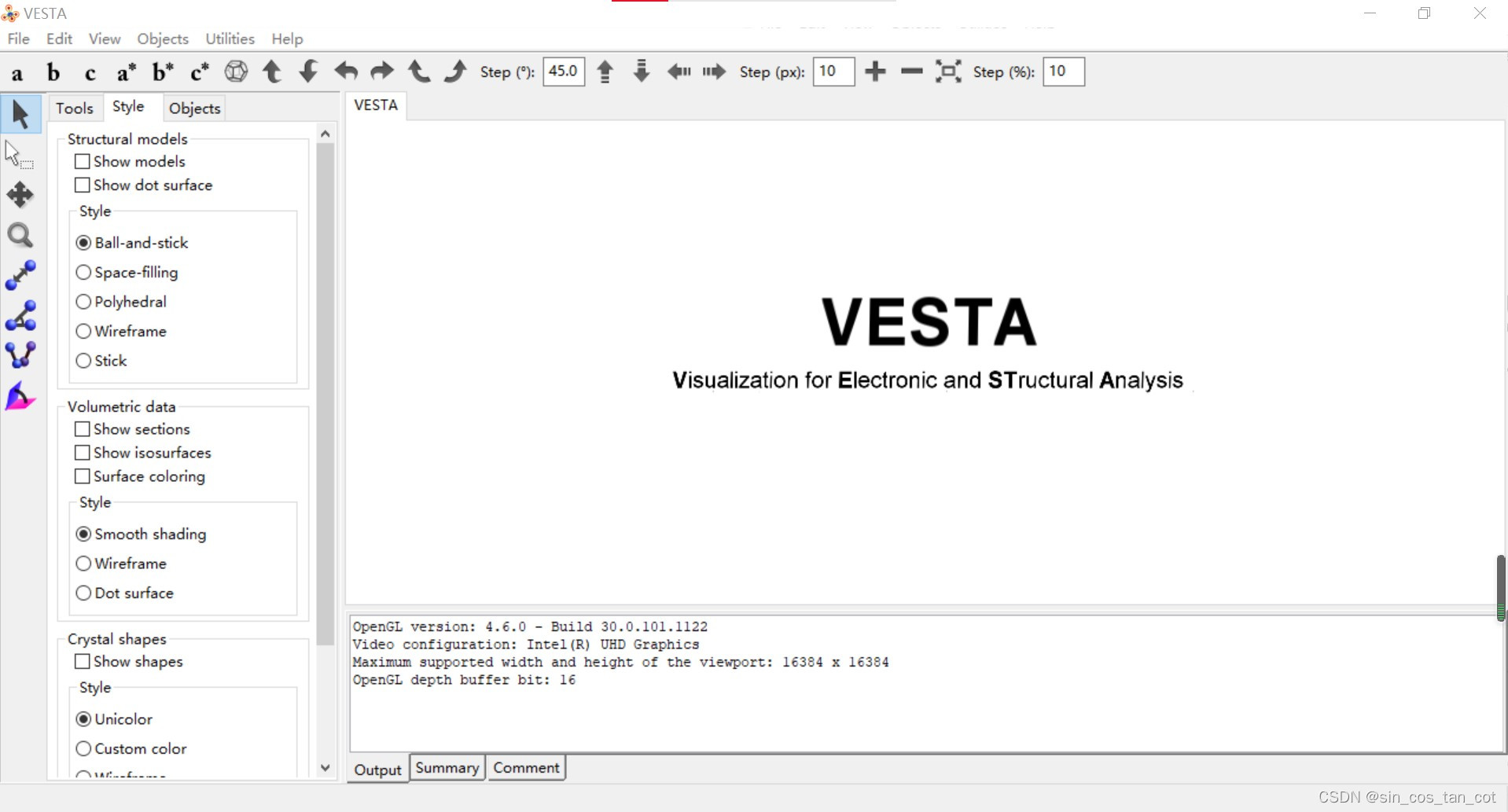The image size is (1508, 812).
Task: View along the a axis
Action: coord(17,73)
